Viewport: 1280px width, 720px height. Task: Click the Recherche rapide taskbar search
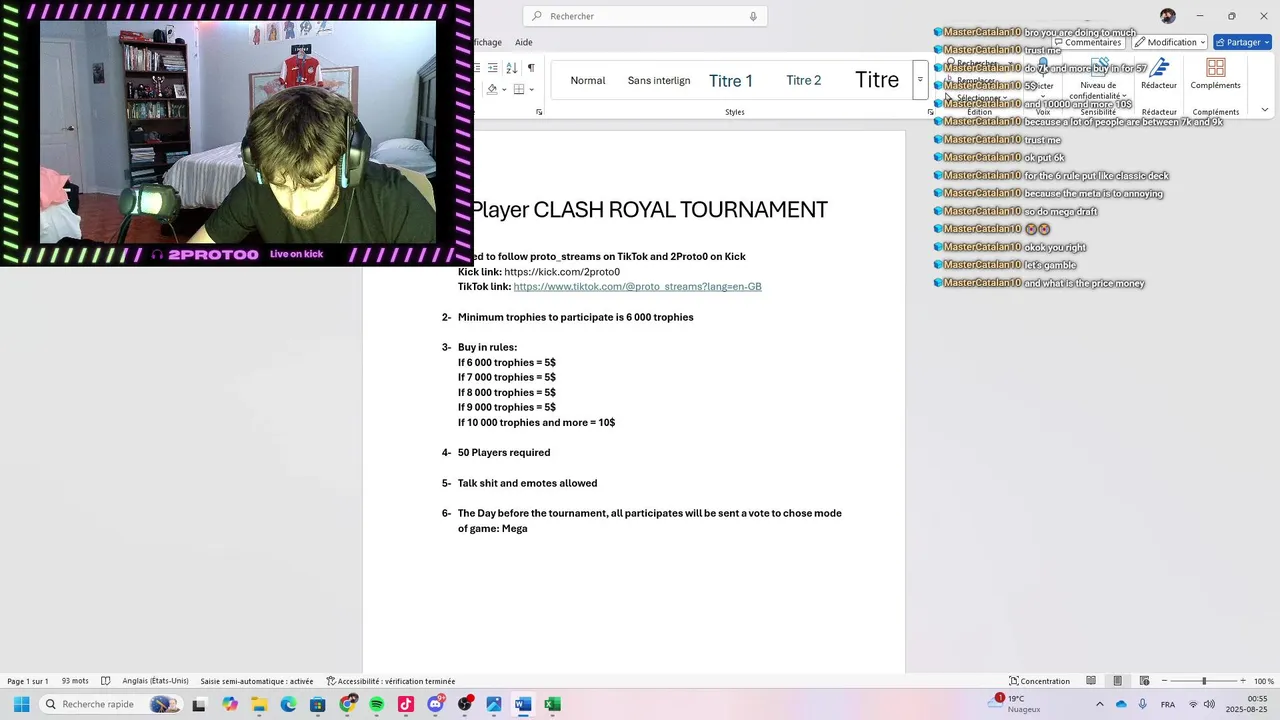click(x=111, y=704)
